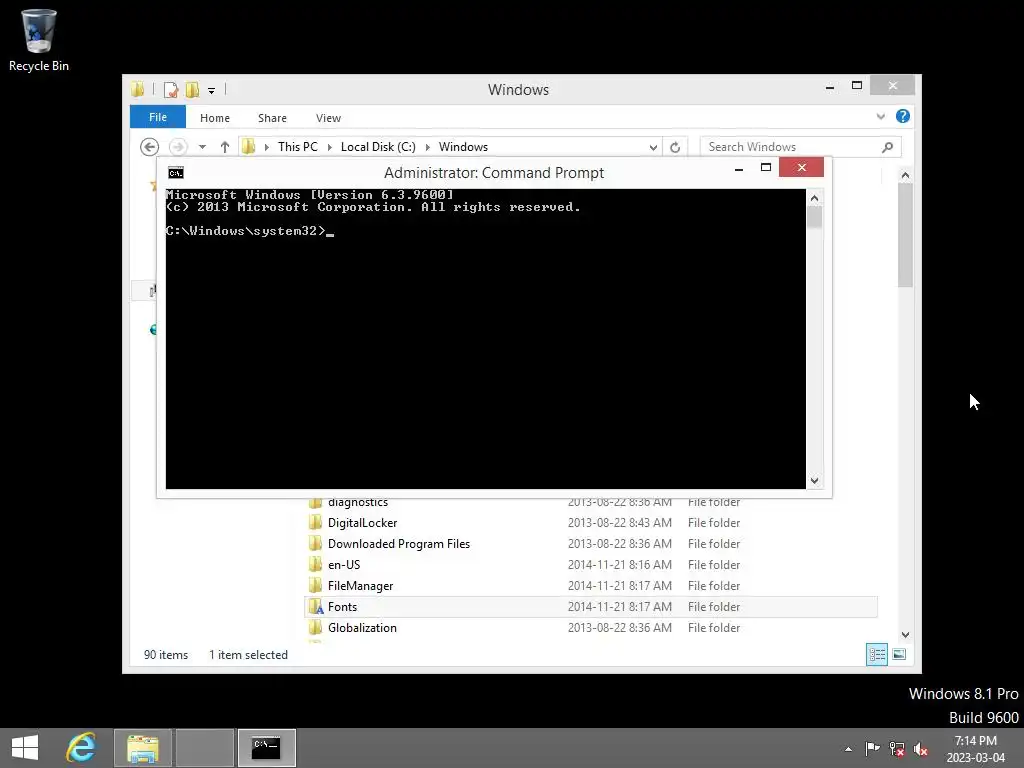The height and width of the screenshot is (768, 1024).
Task: Click the en-US folder icon
Action: tap(316, 564)
